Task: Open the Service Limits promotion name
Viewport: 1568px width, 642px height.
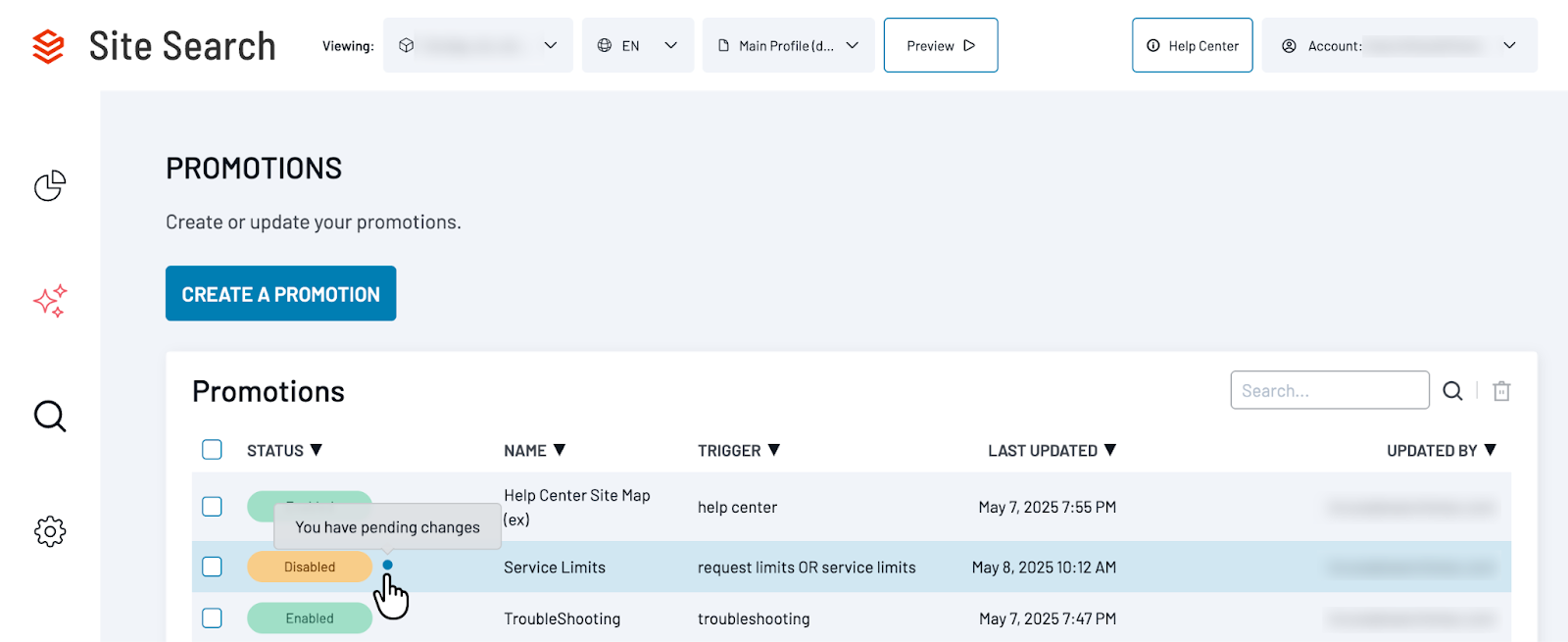Action: [x=555, y=568]
